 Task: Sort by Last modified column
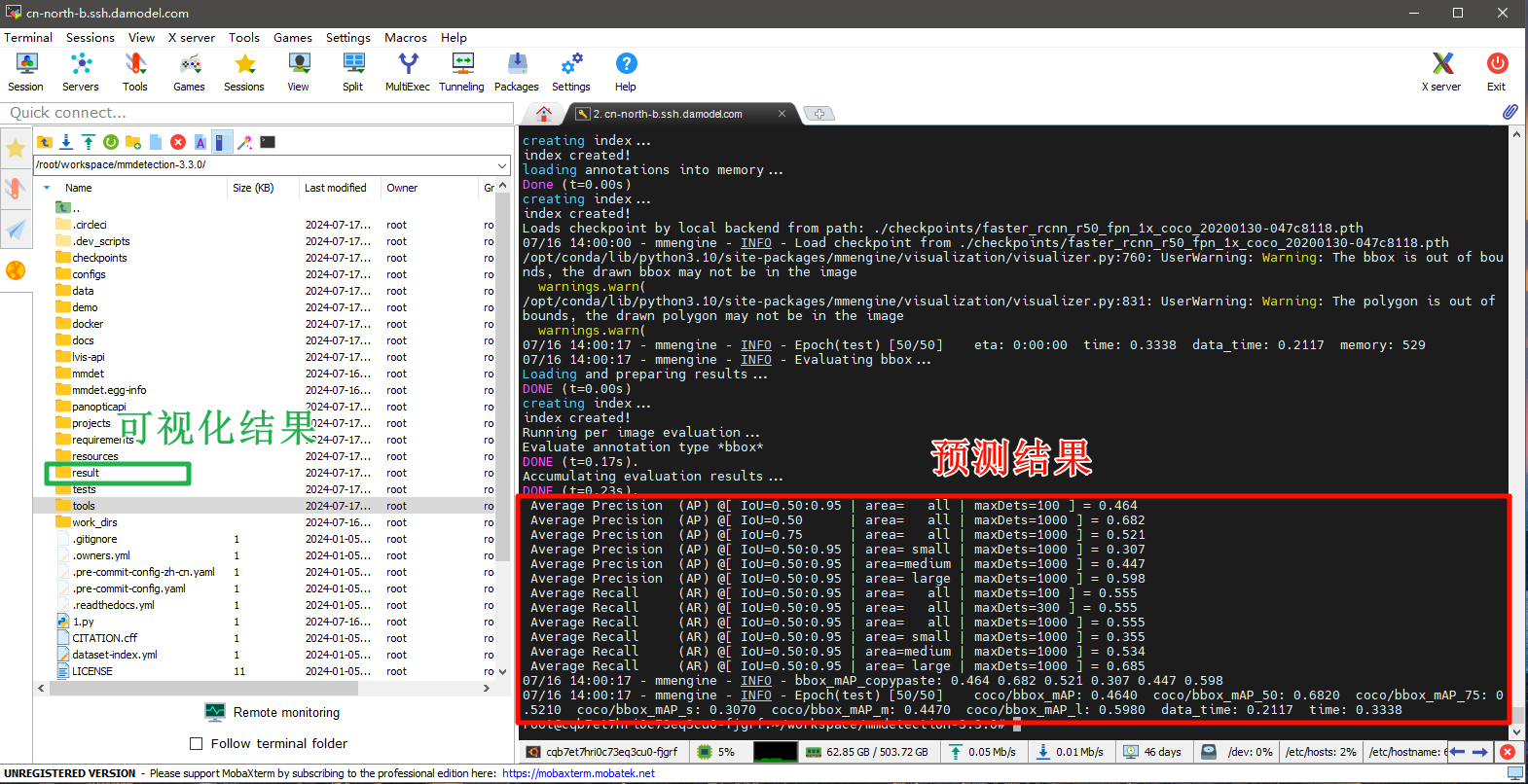(x=336, y=188)
